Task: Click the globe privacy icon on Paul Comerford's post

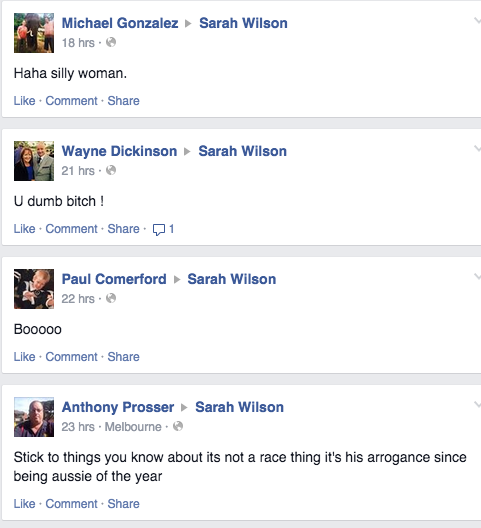Action: click(x=111, y=298)
